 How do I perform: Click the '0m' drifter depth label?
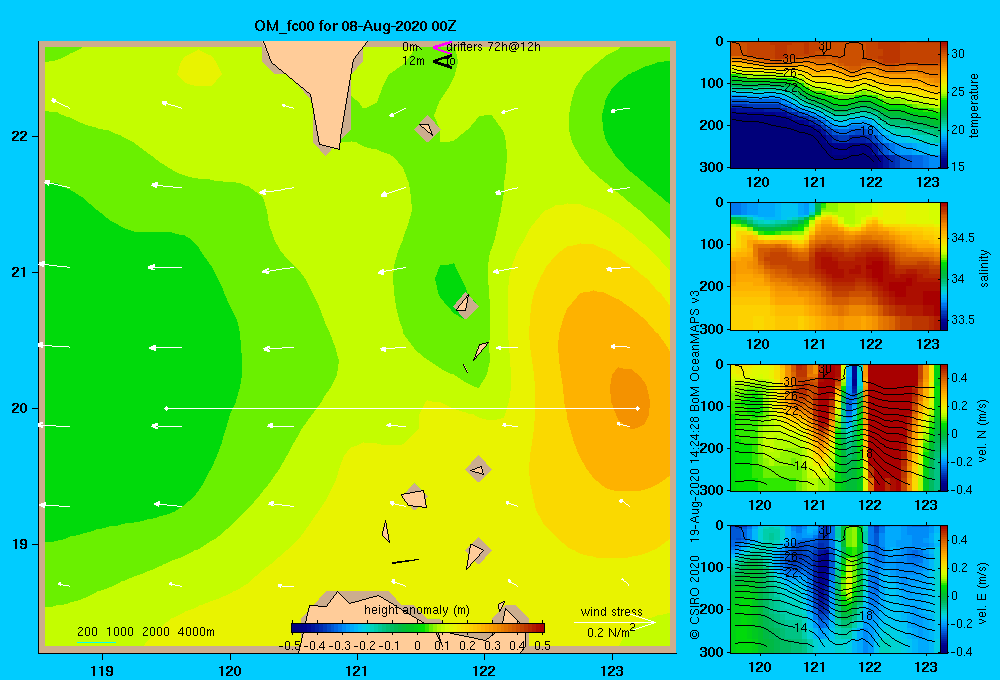tap(410, 47)
